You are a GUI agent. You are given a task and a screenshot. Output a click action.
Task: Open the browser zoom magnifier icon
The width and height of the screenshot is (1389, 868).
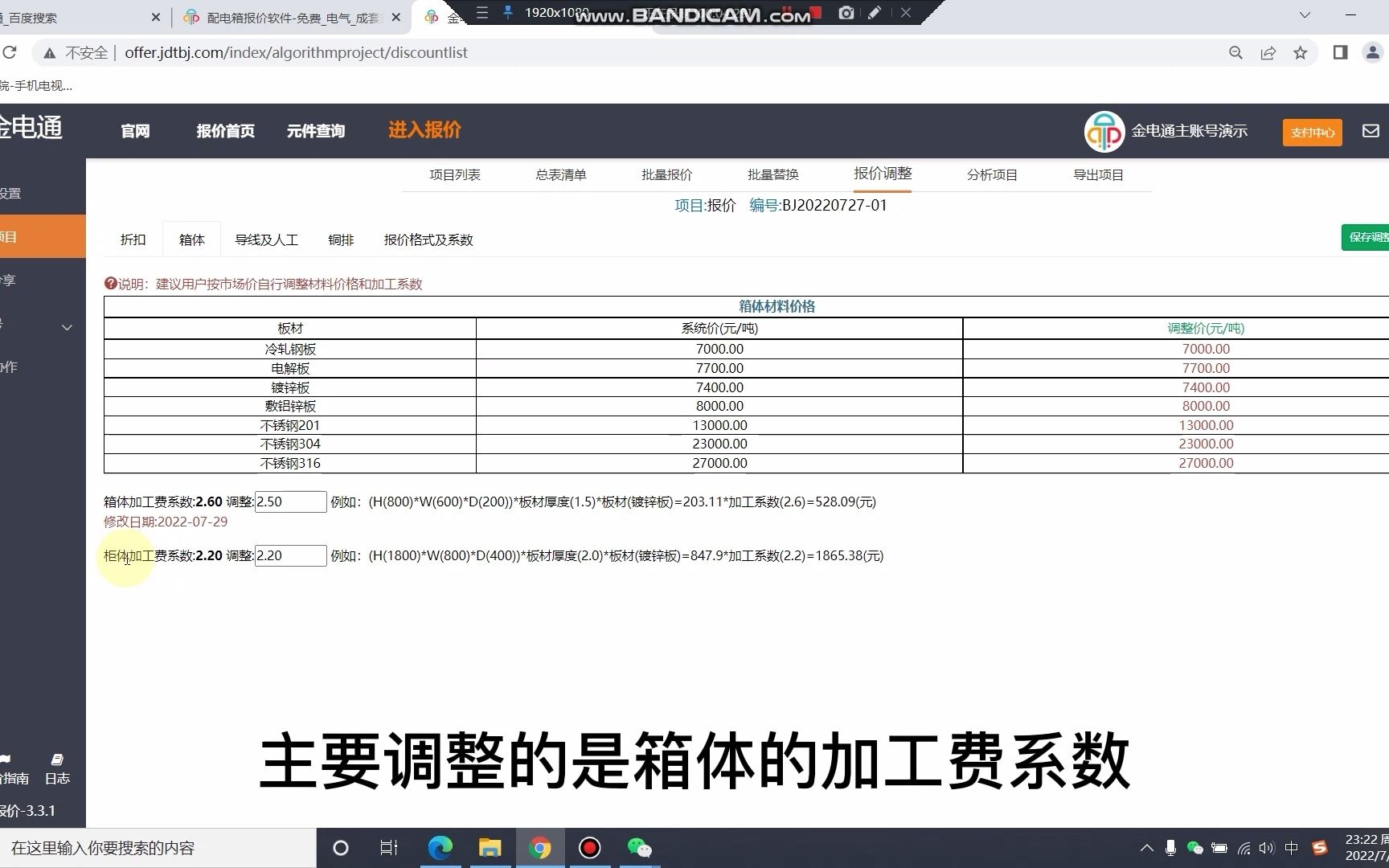(x=1236, y=53)
